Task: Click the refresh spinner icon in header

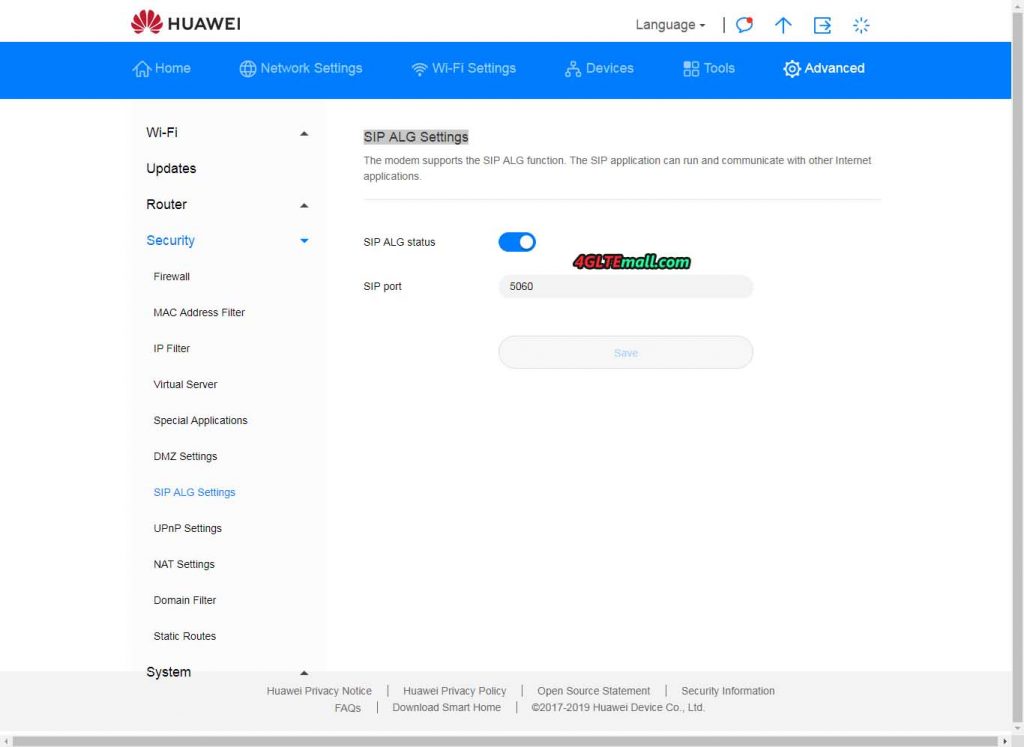Action: pos(861,24)
